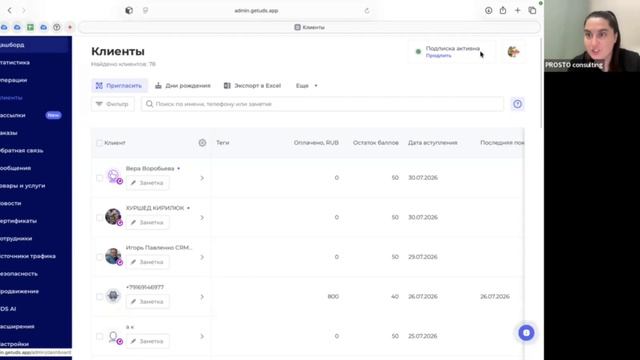Click Игорь Павленко's avatar photo
This screenshot has height=360, width=640.
(113, 256)
